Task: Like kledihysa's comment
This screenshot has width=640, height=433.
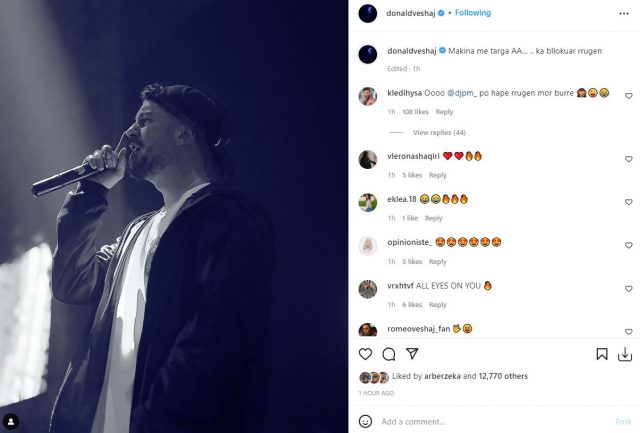Action: coord(629,96)
